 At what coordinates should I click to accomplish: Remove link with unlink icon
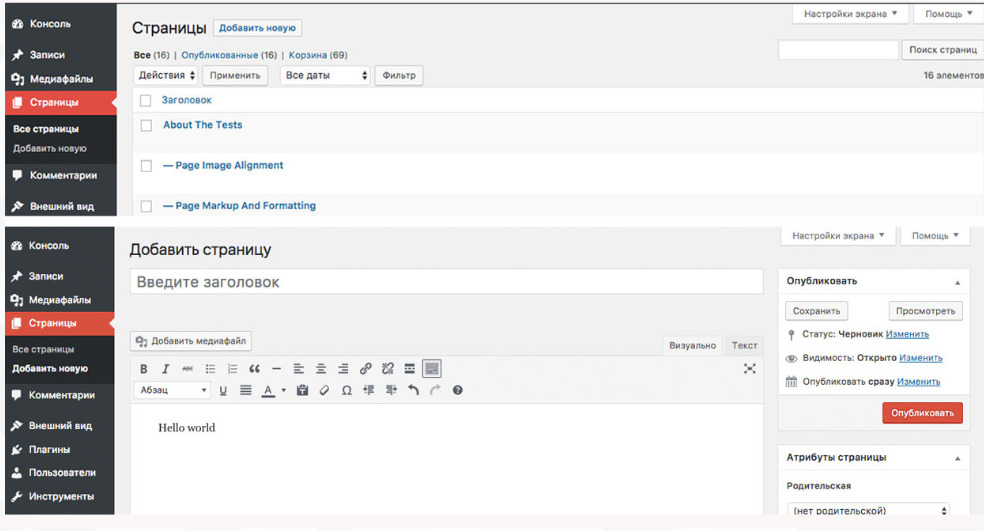tap(387, 368)
